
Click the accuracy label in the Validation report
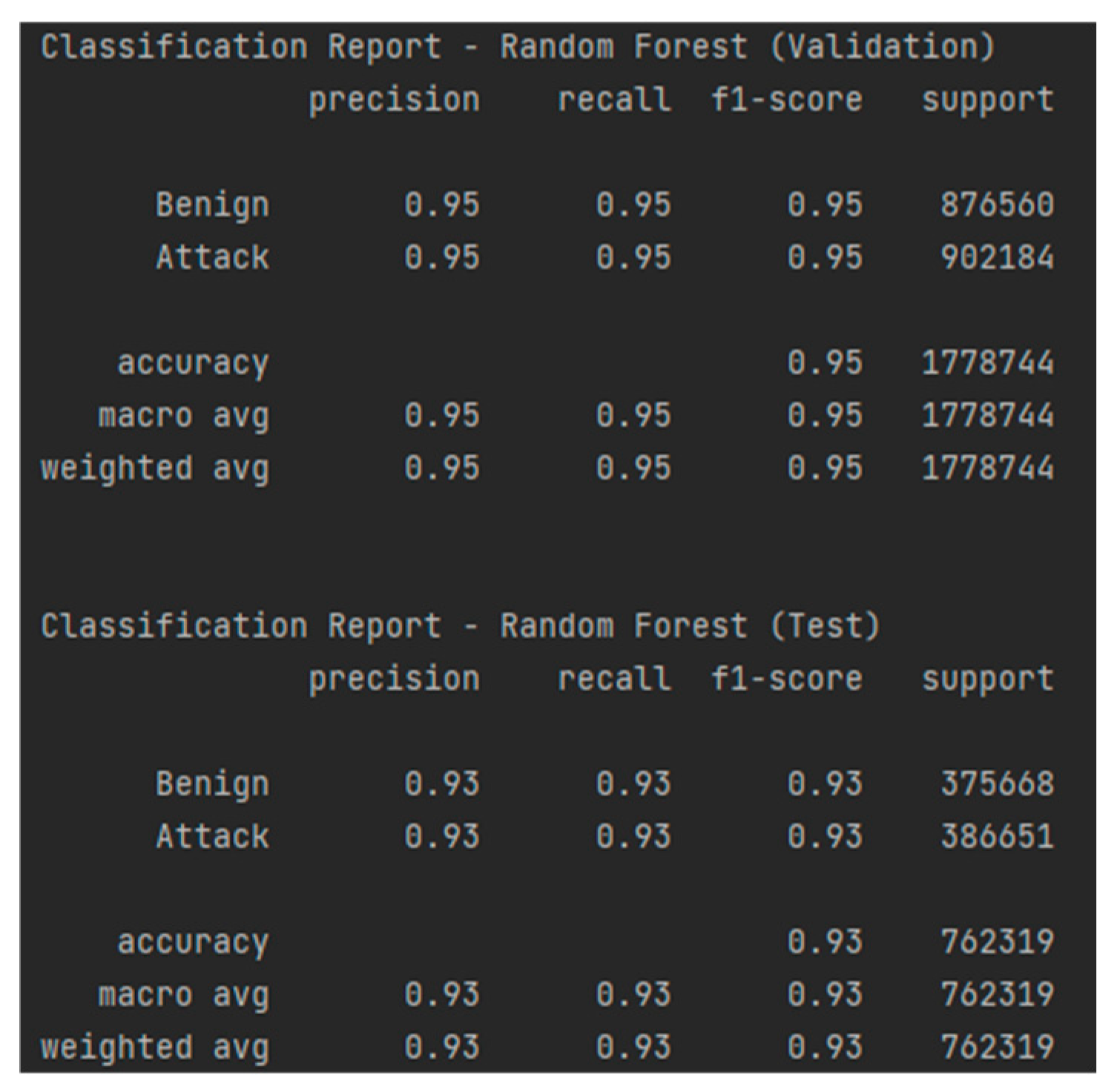tap(193, 363)
